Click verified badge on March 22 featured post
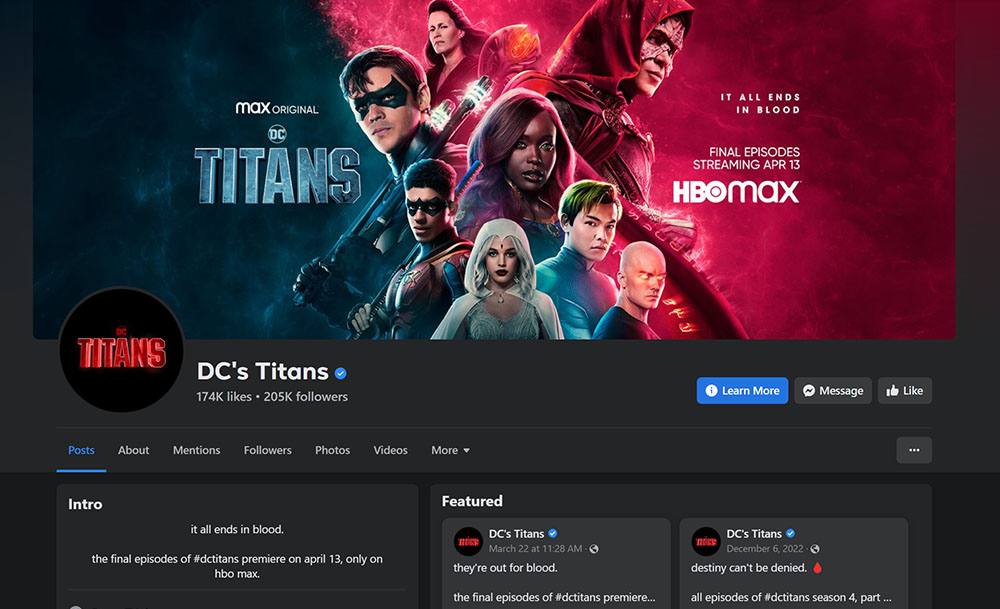 [x=553, y=534]
